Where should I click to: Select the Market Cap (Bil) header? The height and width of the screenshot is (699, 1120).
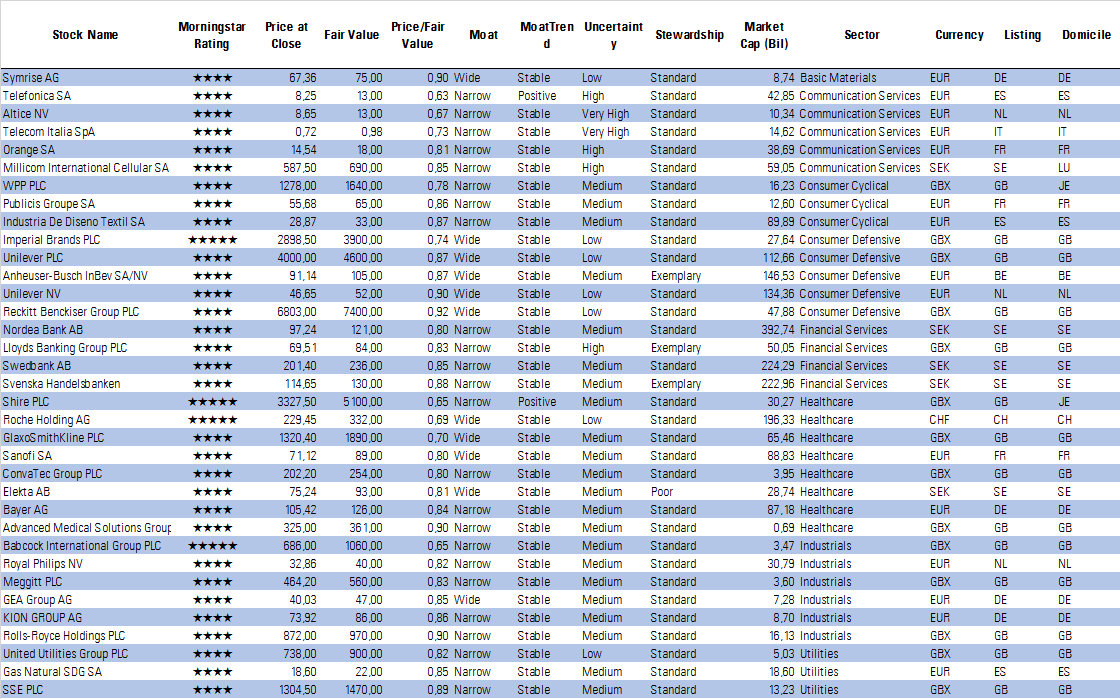point(764,35)
